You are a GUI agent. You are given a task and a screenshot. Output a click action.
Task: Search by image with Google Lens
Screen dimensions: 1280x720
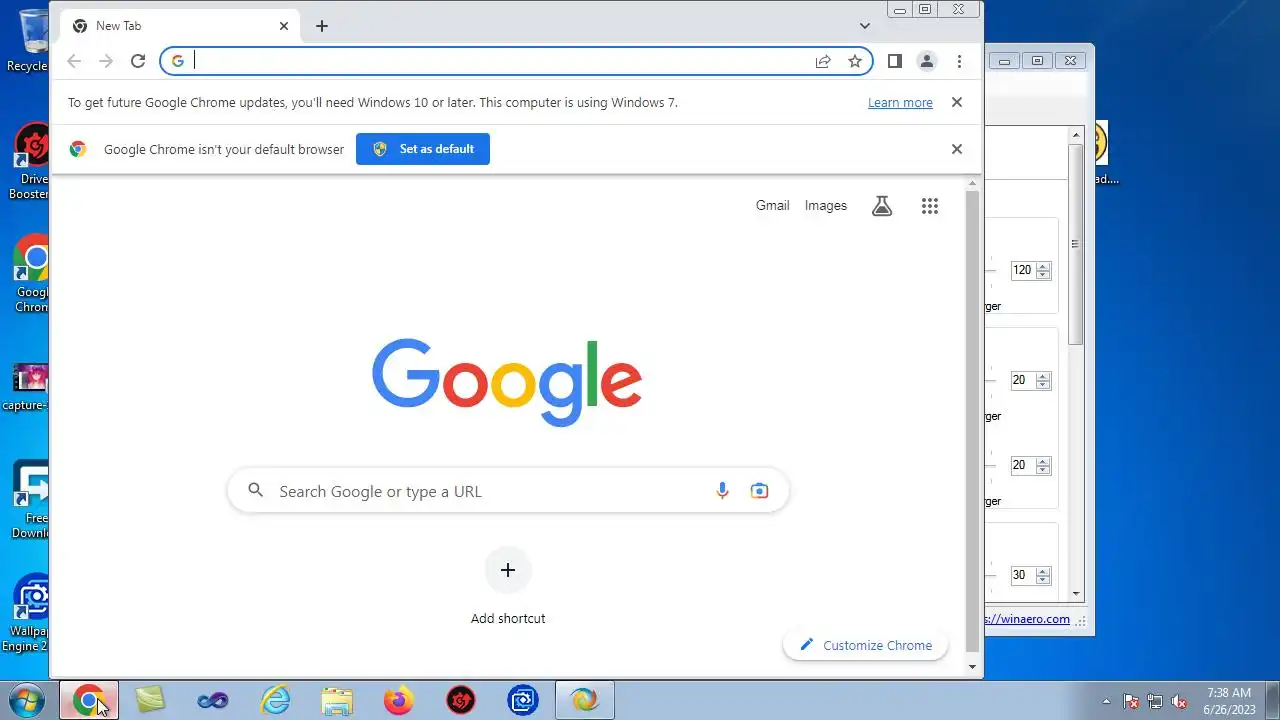tap(760, 491)
